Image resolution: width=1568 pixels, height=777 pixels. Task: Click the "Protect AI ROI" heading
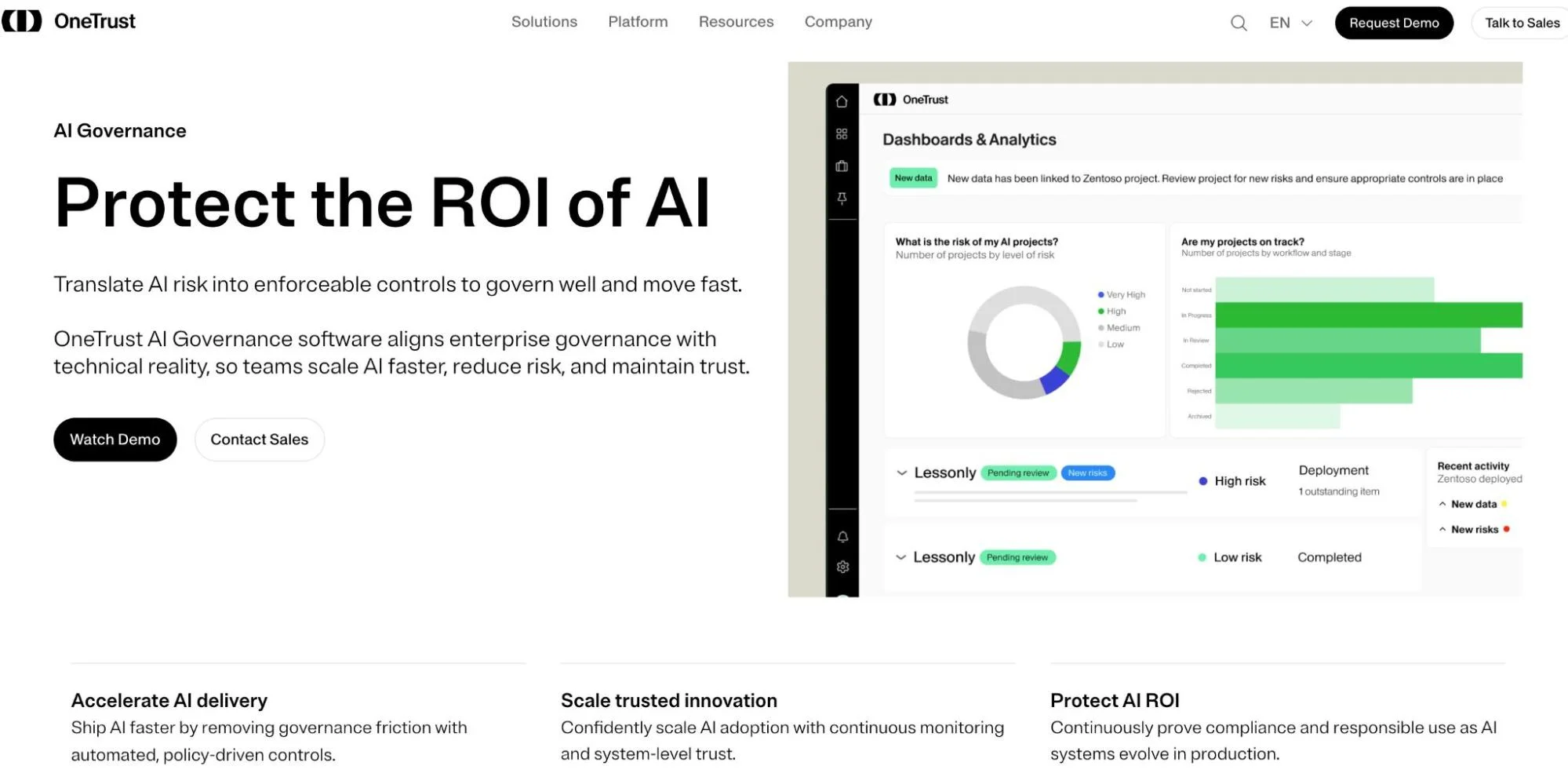tap(1115, 700)
